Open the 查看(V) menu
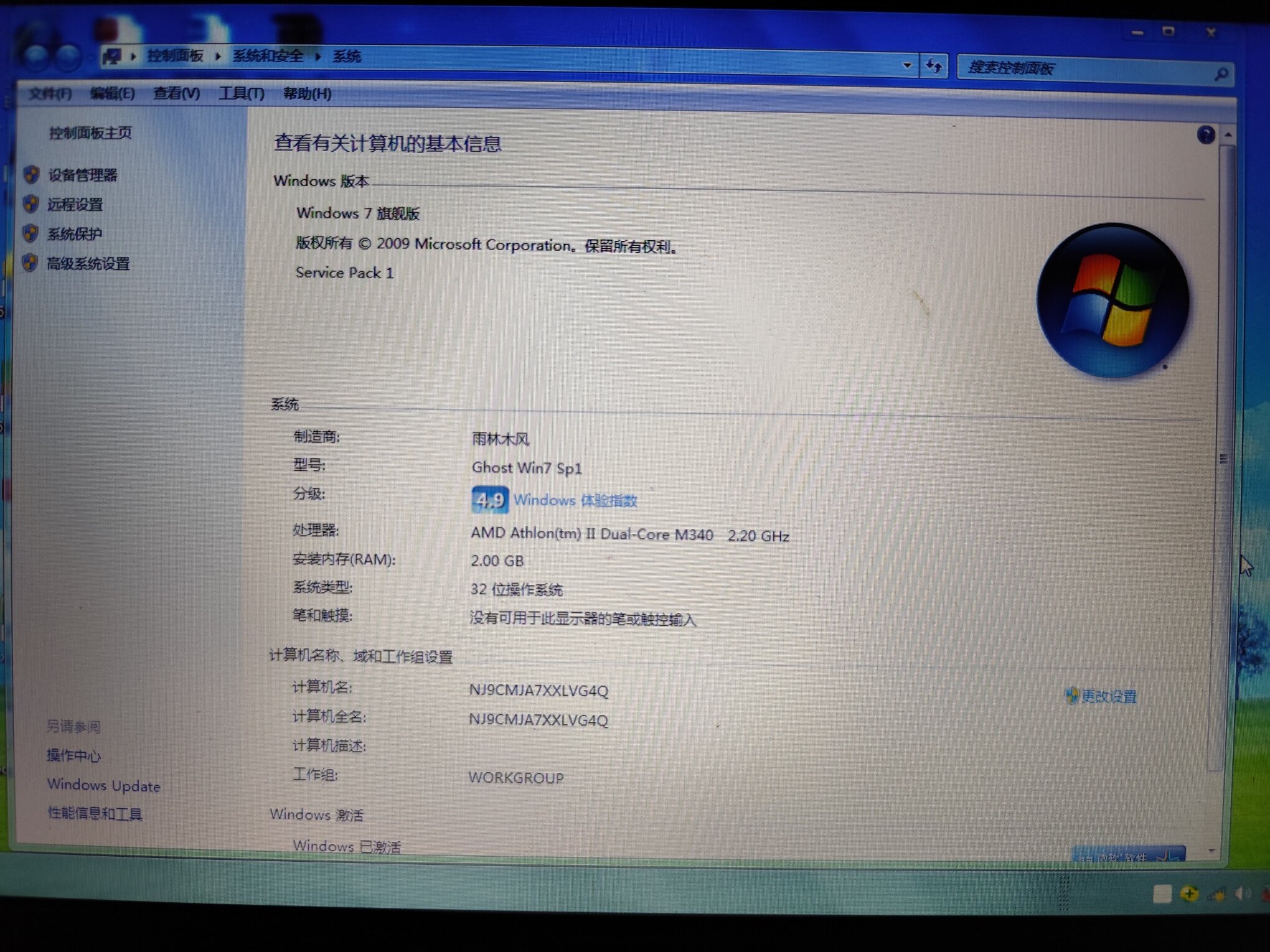Image resolution: width=1270 pixels, height=952 pixels. point(176,93)
